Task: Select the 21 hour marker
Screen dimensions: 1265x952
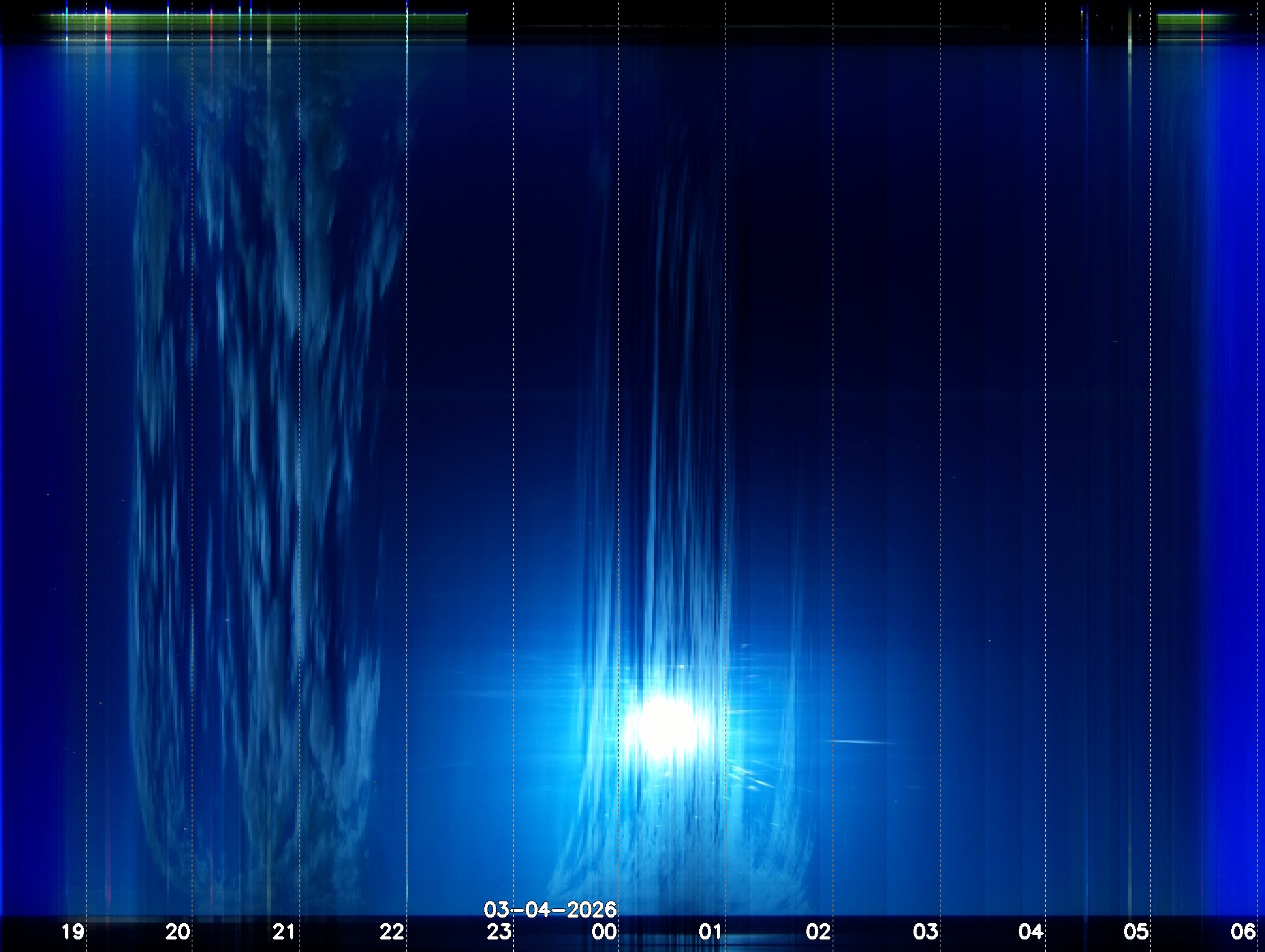Action: (x=284, y=932)
